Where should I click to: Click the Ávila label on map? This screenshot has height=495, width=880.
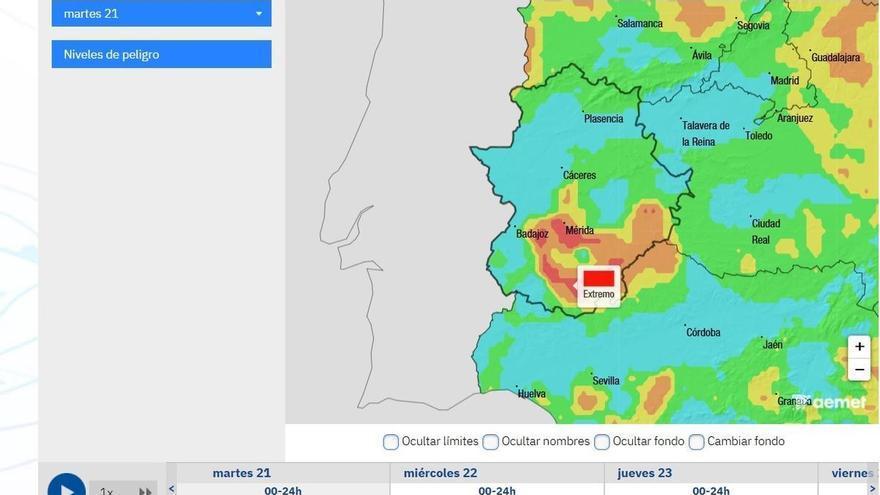[702, 55]
